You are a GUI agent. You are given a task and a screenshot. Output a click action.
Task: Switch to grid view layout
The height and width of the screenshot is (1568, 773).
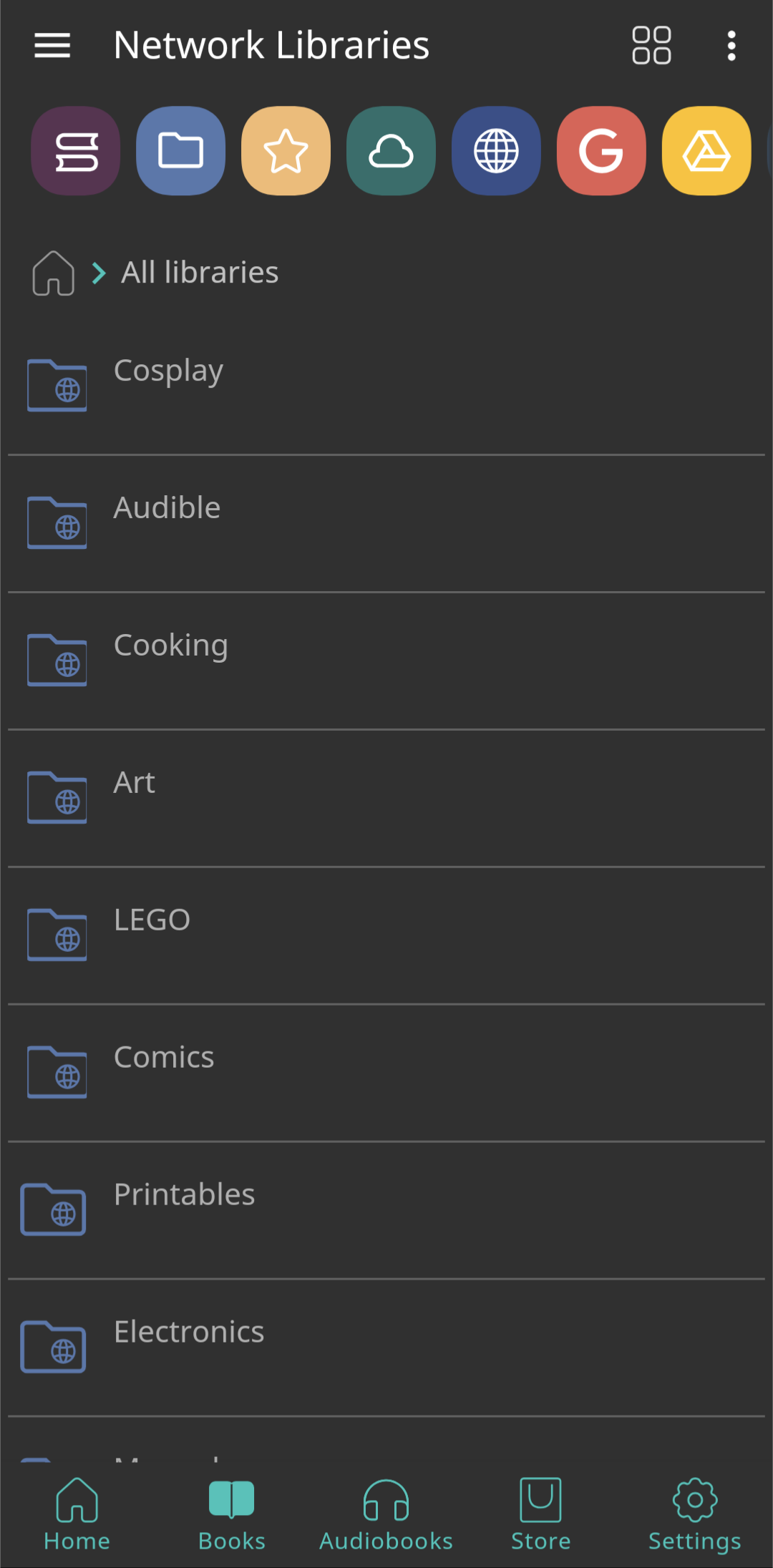[x=651, y=46]
